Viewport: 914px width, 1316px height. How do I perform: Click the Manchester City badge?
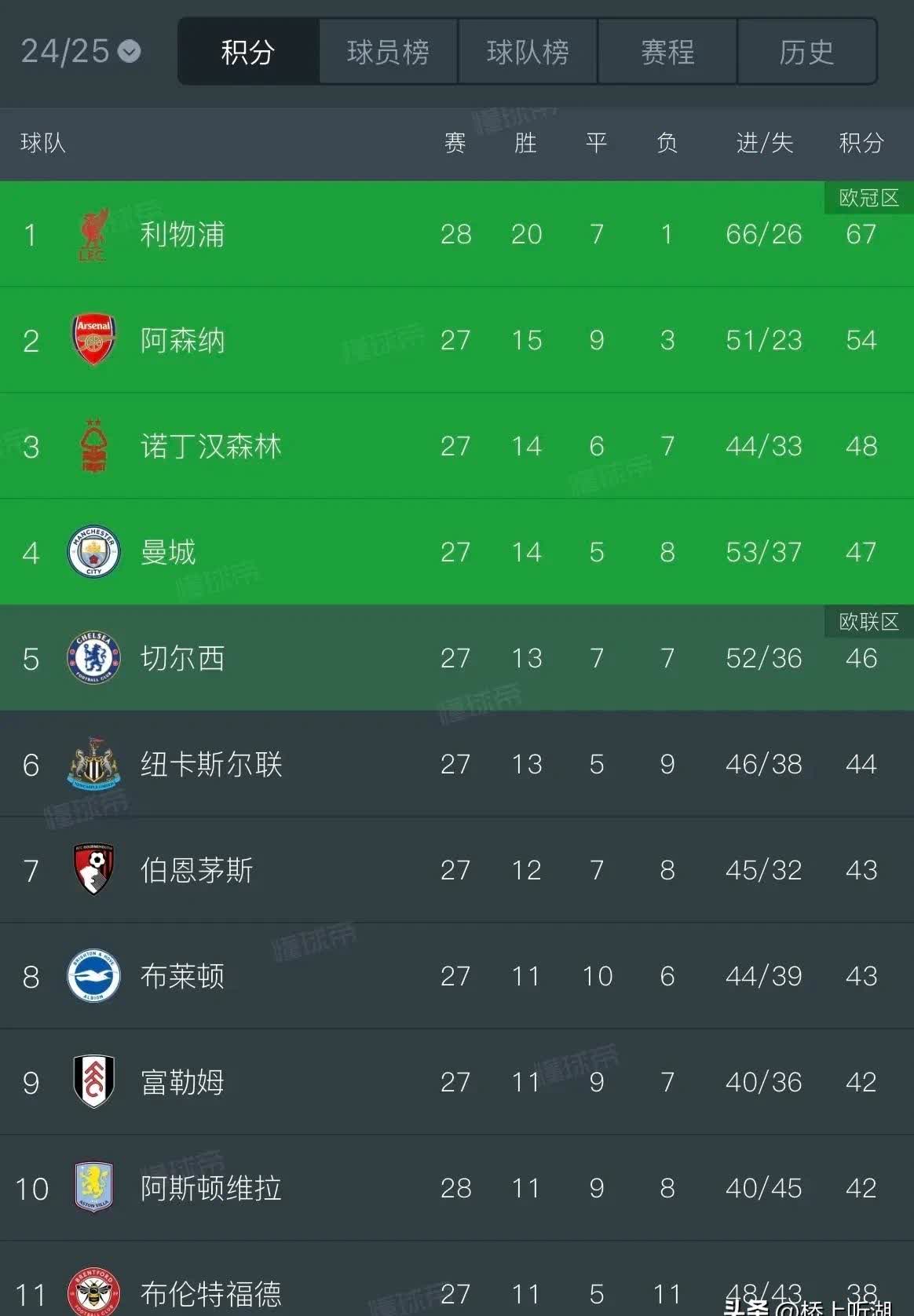click(x=93, y=553)
